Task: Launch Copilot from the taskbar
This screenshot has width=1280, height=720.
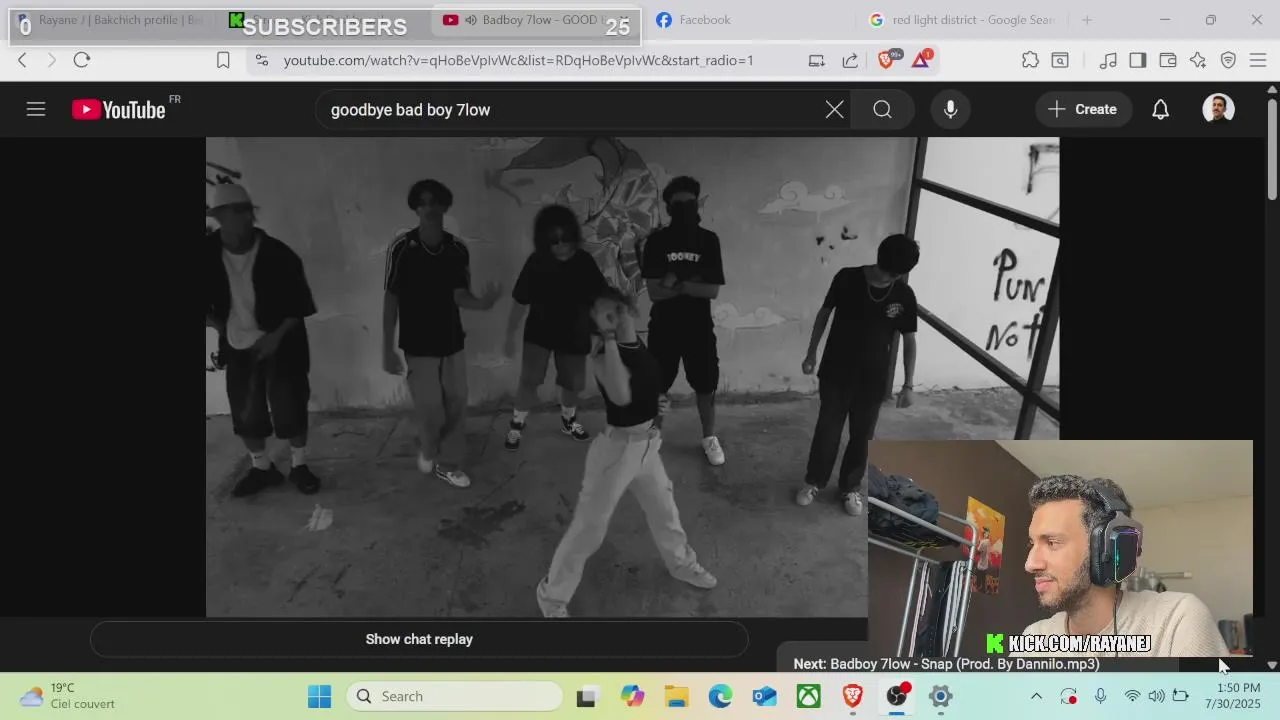Action: 632,696
